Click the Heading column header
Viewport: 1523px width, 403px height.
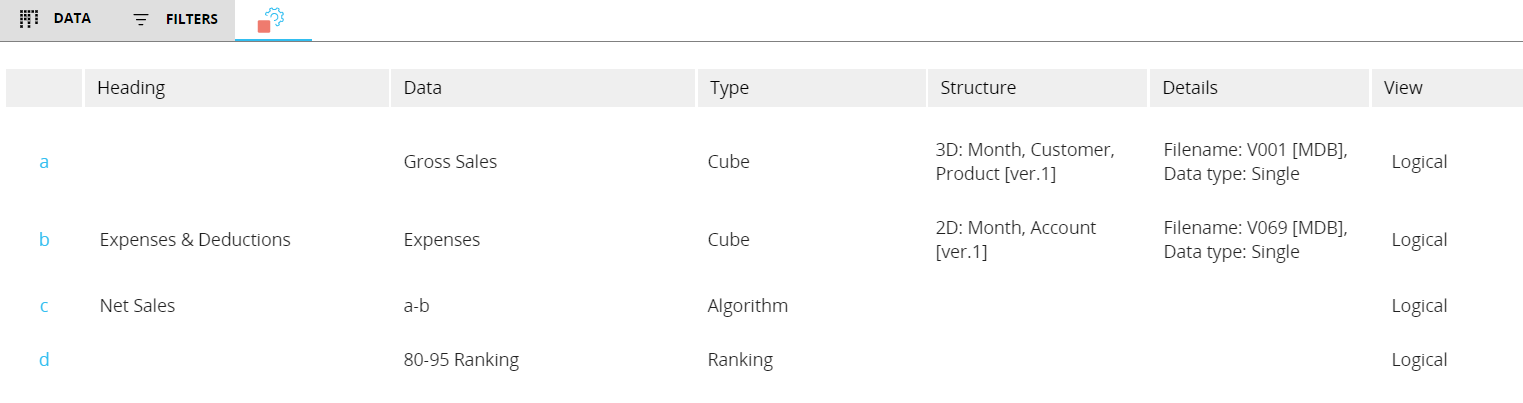click(131, 88)
